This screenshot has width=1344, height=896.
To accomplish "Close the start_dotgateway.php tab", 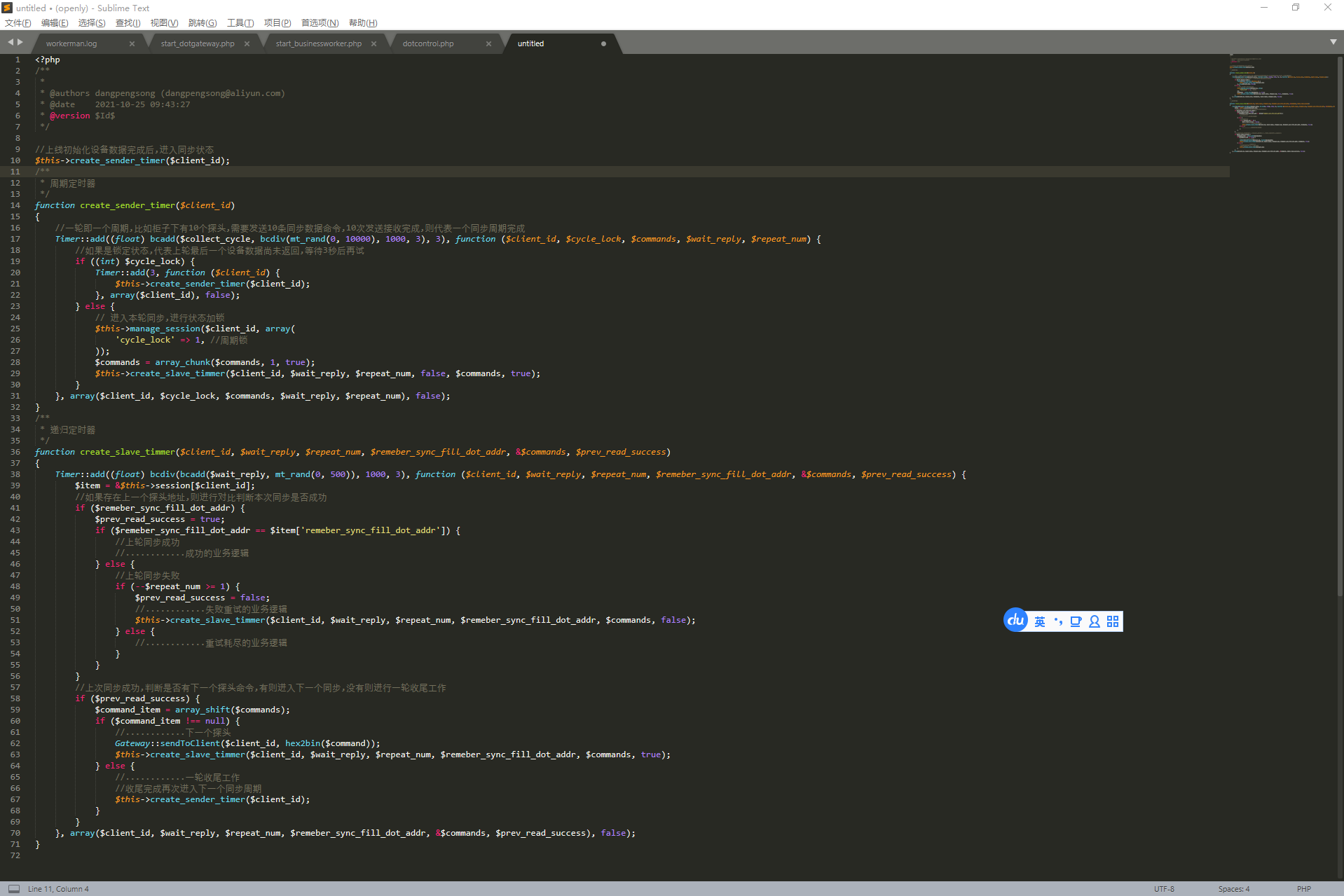I will coord(247,43).
